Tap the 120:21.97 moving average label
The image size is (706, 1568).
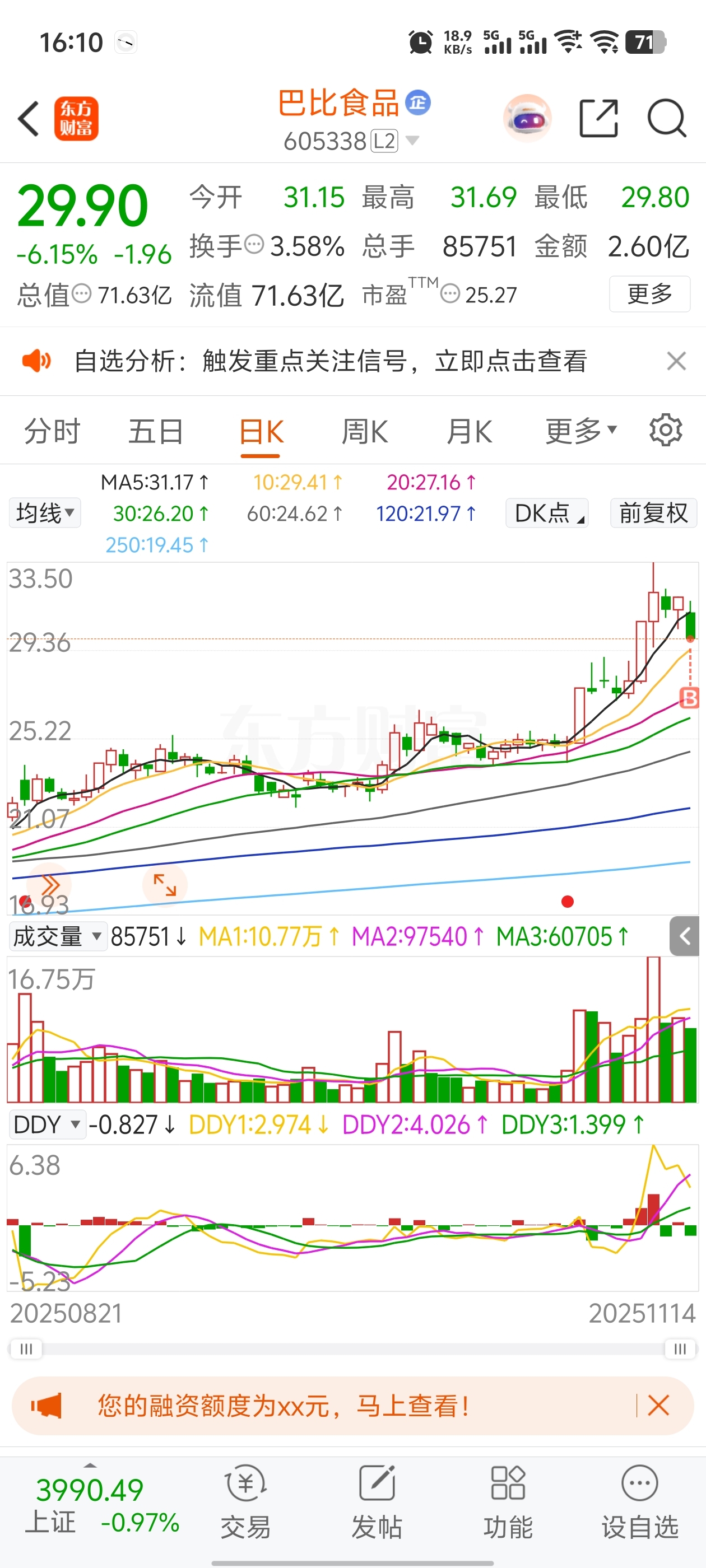[425, 514]
